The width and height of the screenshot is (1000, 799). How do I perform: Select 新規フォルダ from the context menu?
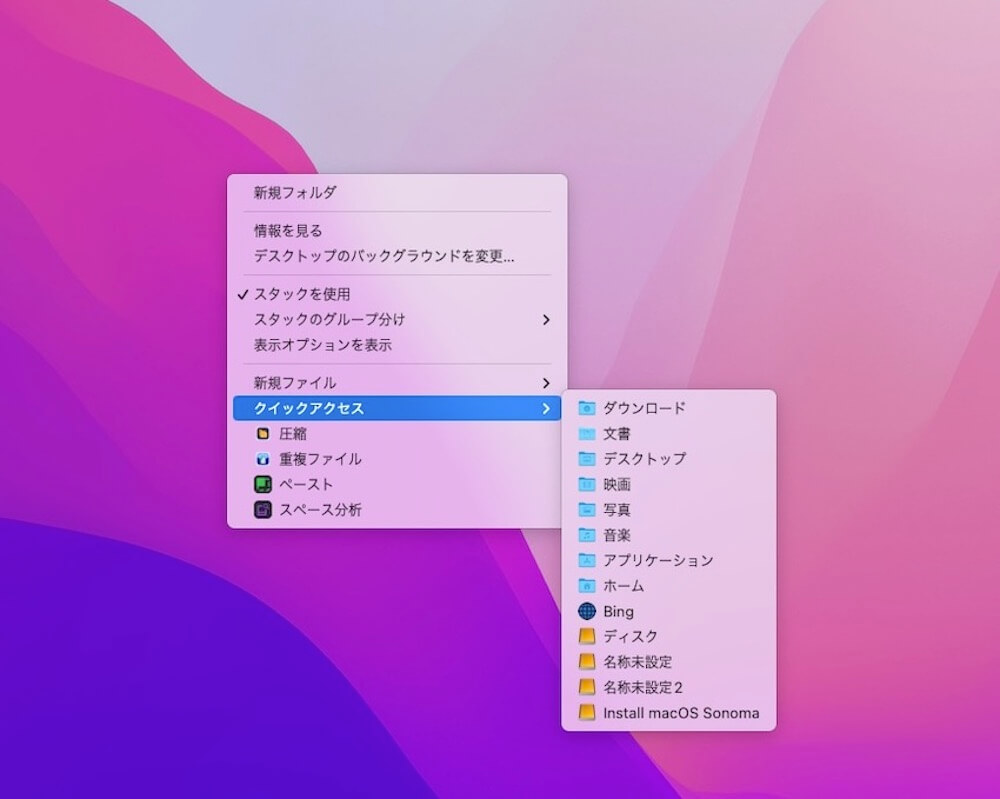pyautogui.click(x=295, y=193)
